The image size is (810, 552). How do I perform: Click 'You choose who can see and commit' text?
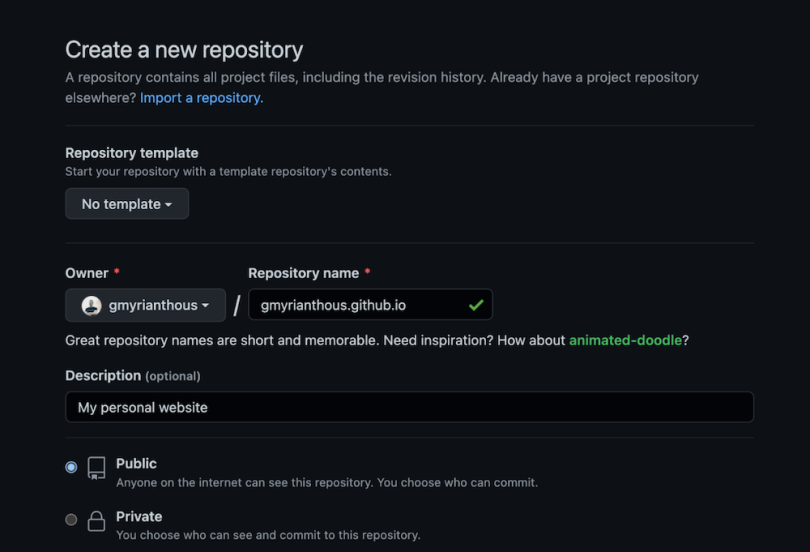(x=268, y=535)
